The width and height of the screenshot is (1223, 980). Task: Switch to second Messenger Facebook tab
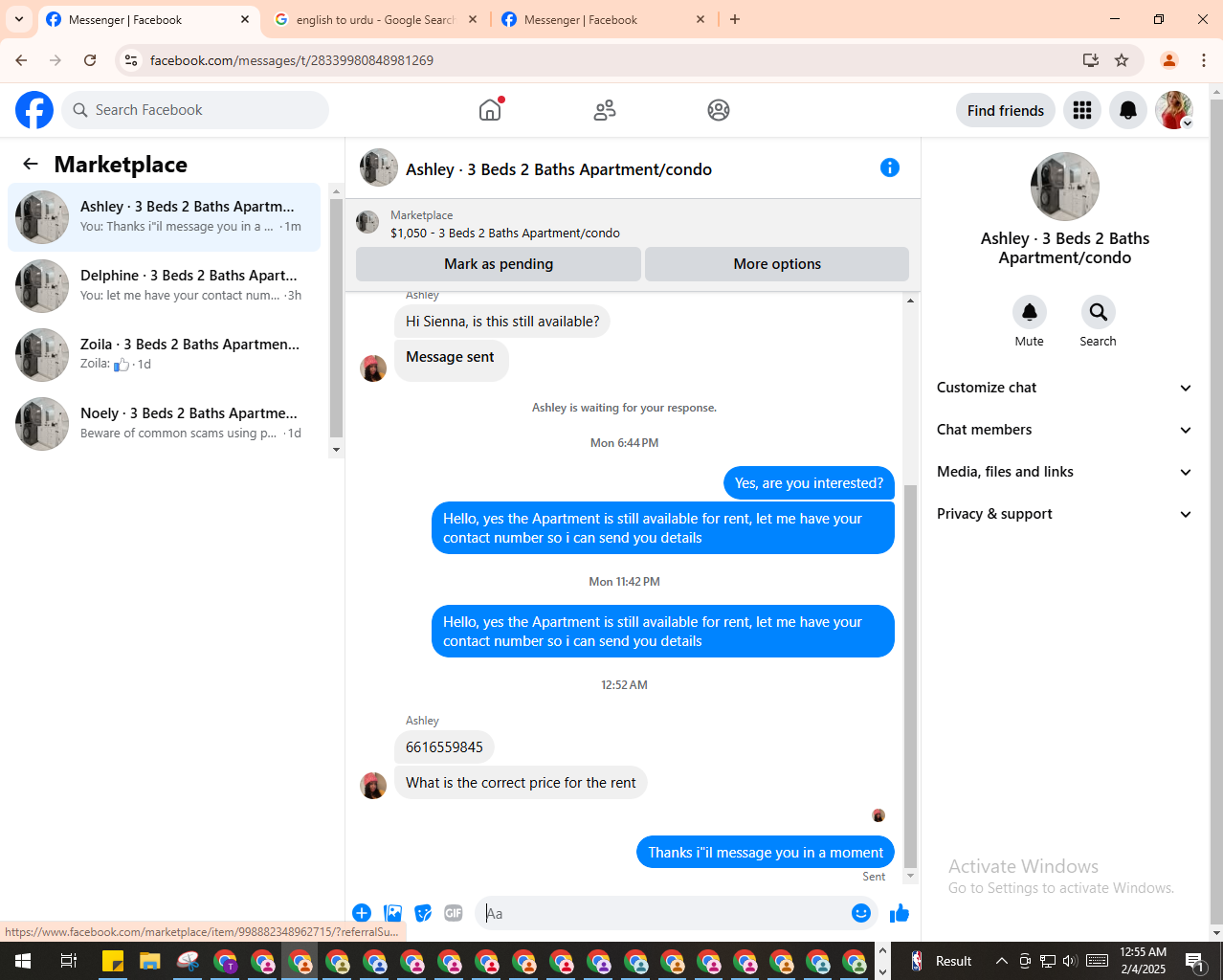(603, 19)
